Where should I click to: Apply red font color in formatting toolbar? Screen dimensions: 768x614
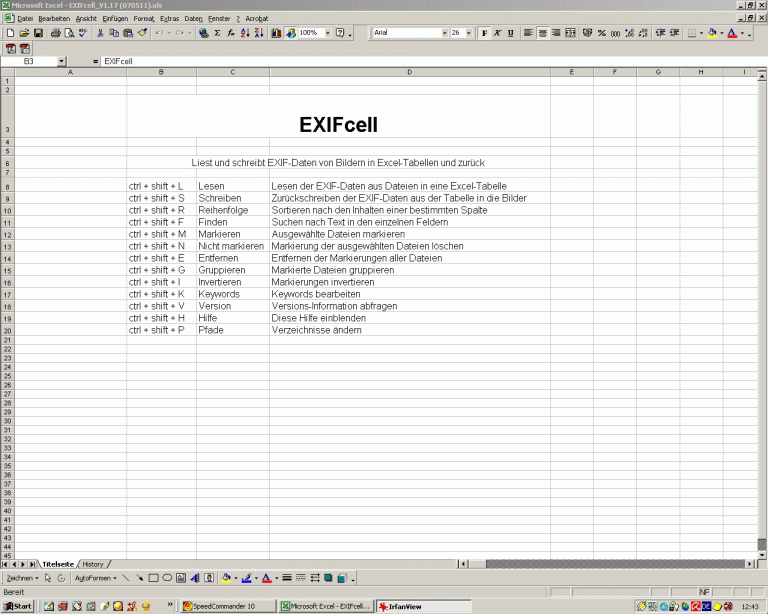pyautogui.click(x=732, y=33)
